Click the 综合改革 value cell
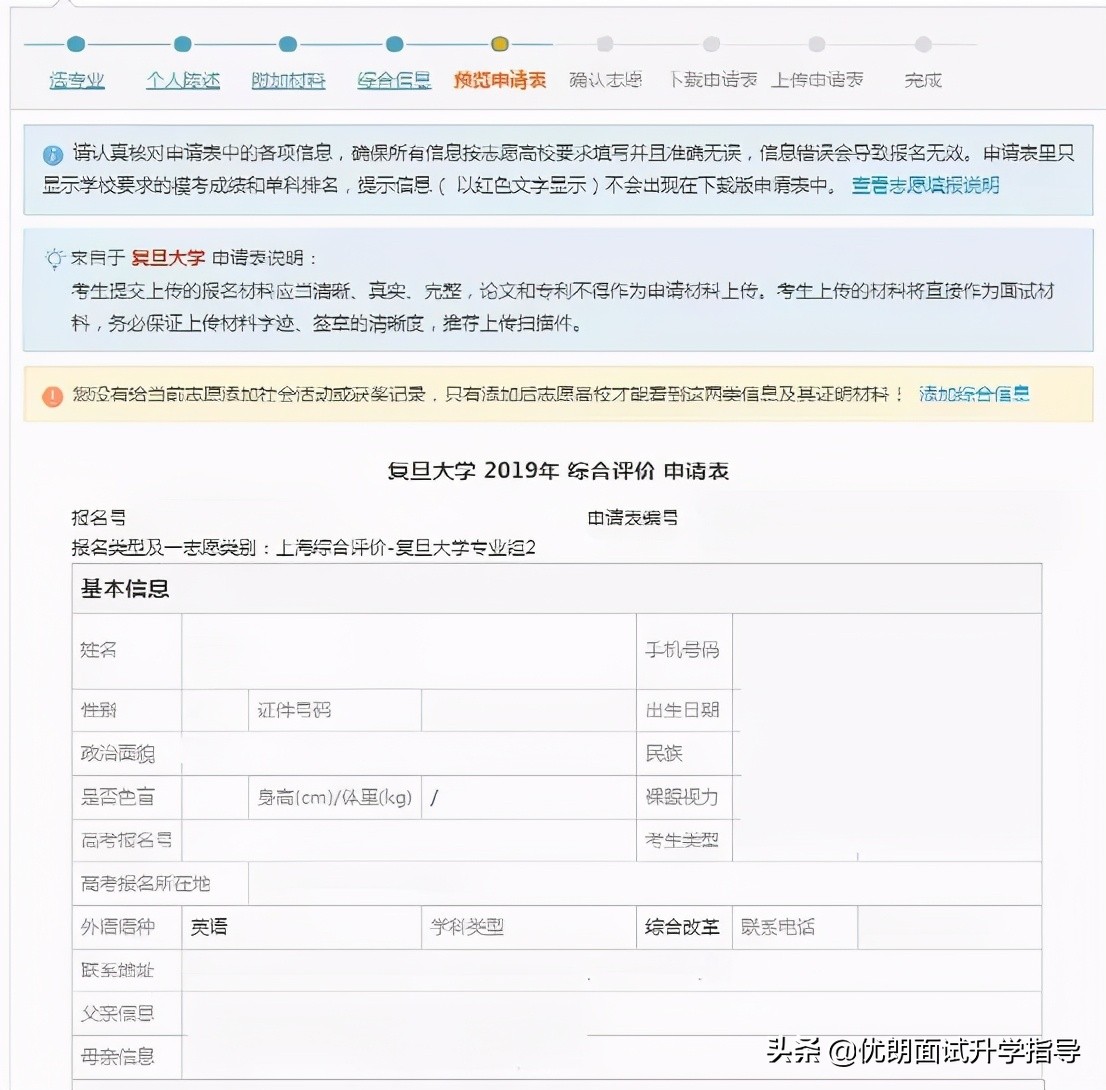The image size is (1106, 1090). pyautogui.click(x=682, y=926)
